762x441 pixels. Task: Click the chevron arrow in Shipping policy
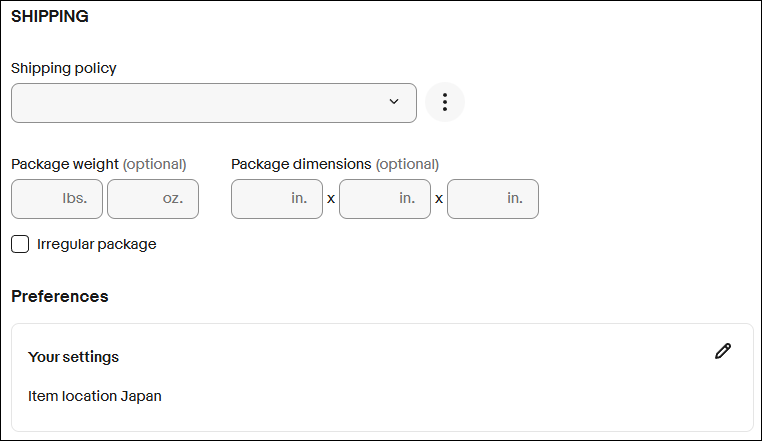coord(394,102)
